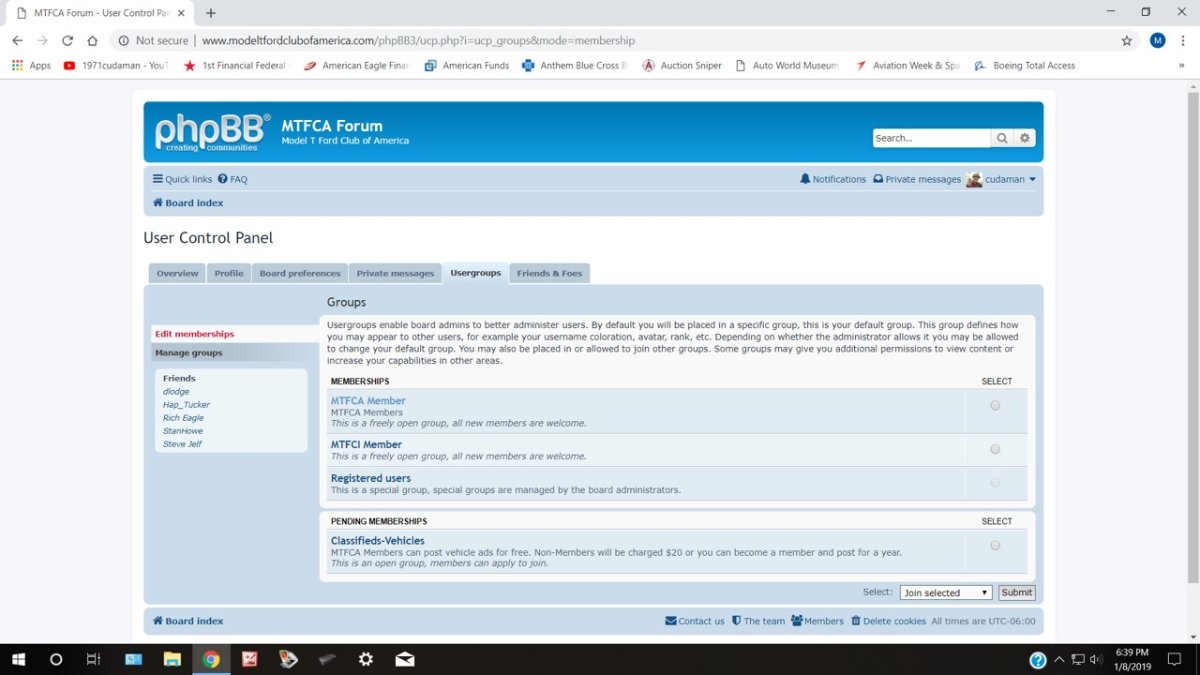This screenshot has width=1200, height=675.
Task: Open the Quick links menu
Action: point(183,179)
